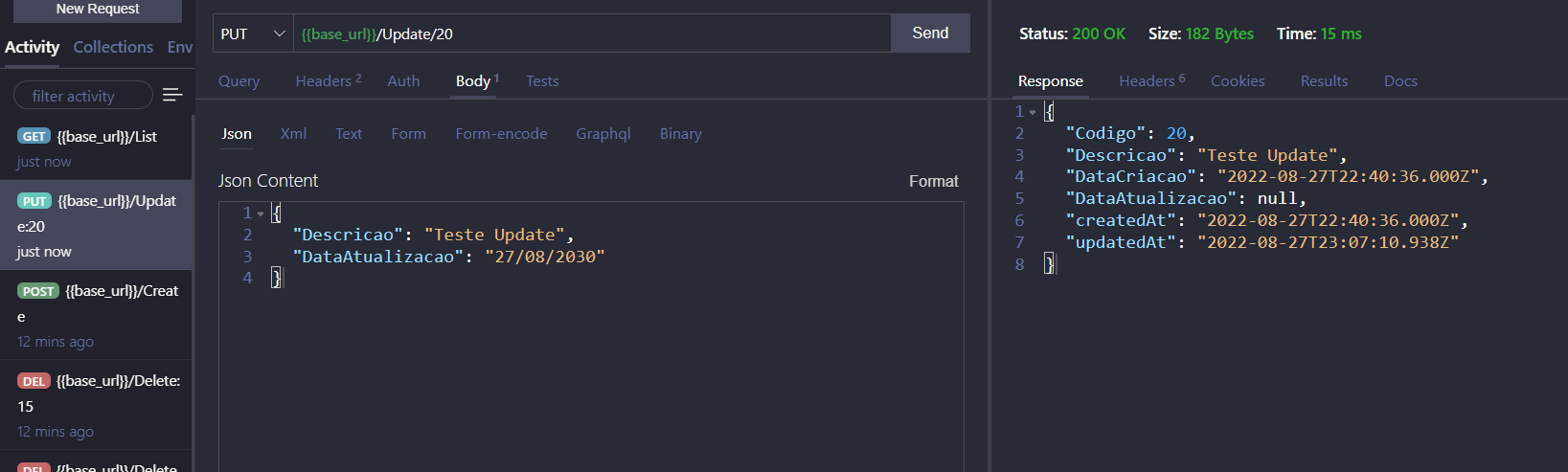
Task: Create a New Request
Action: point(98,10)
